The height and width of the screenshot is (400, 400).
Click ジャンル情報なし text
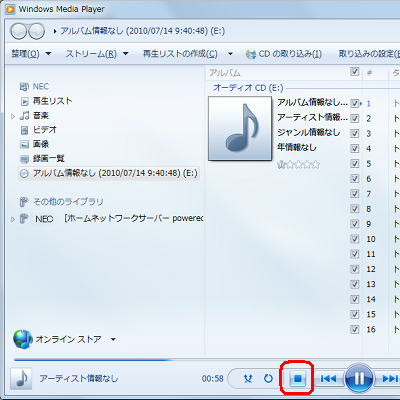point(309,132)
